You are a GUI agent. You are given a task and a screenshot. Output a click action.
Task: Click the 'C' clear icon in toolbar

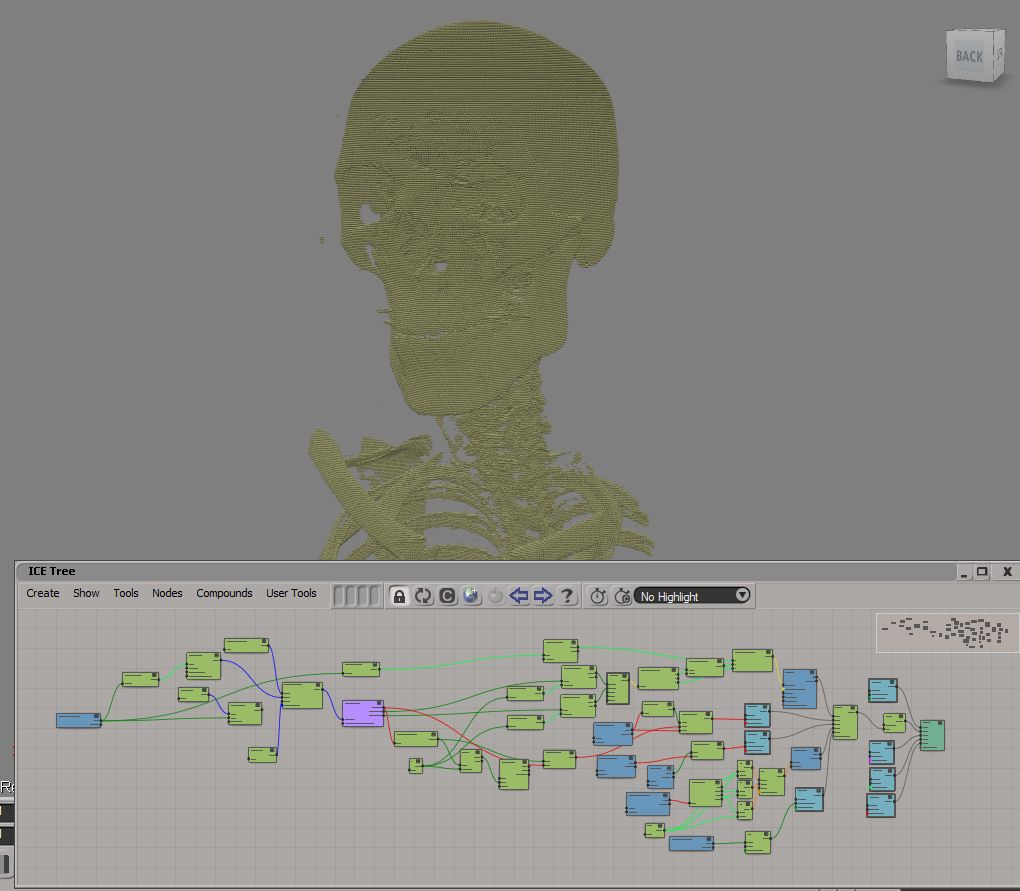(447, 596)
